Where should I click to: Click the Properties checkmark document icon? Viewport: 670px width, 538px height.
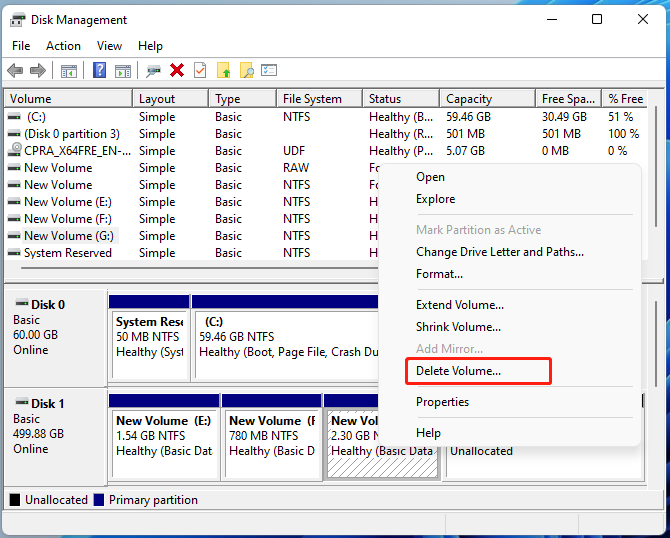[x=200, y=70]
